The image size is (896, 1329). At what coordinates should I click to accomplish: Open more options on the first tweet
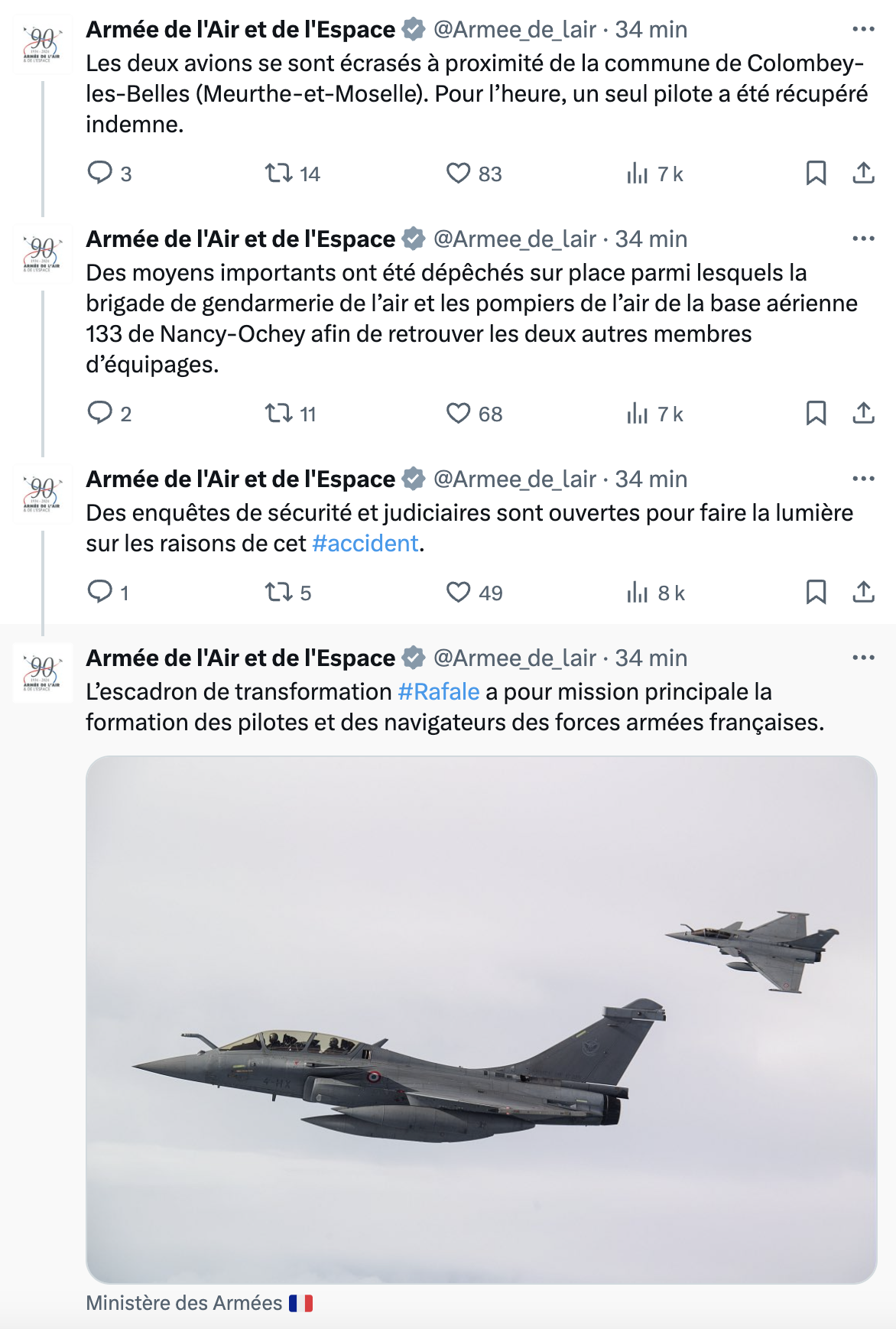pyautogui.click(x=863, y=29)
